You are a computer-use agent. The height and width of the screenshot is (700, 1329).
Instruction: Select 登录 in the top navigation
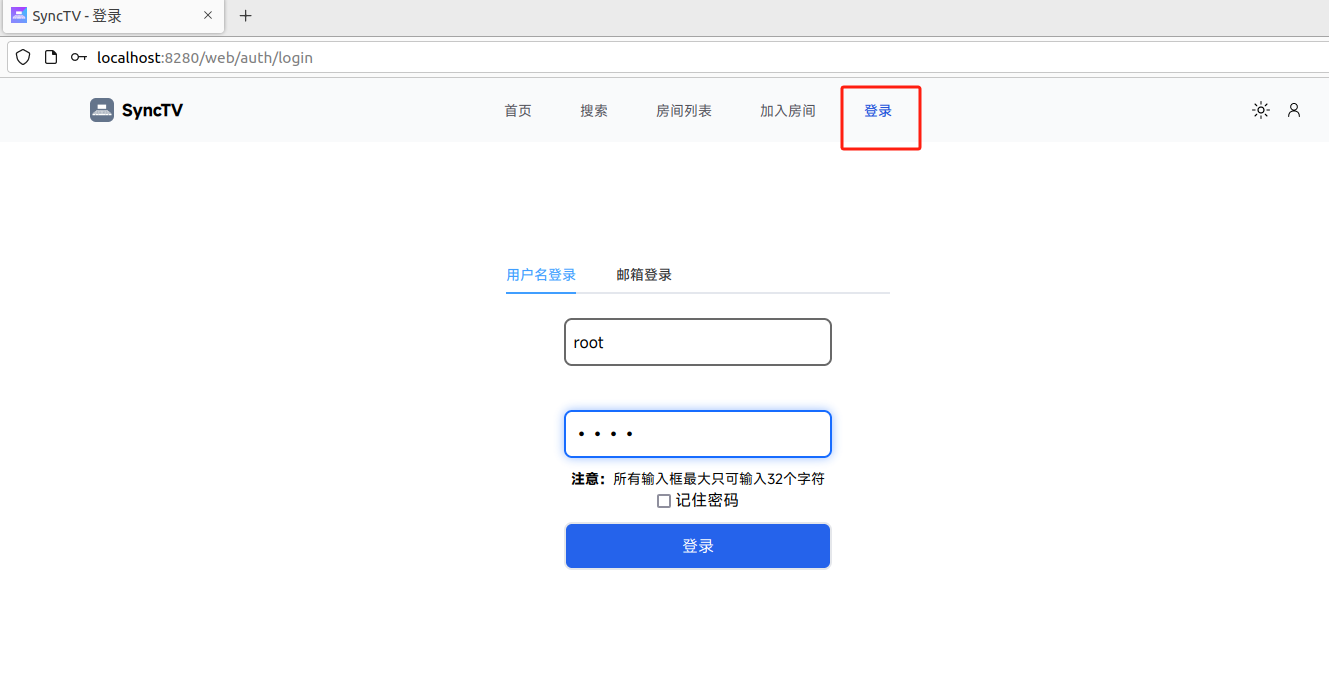tap(878, 111)
